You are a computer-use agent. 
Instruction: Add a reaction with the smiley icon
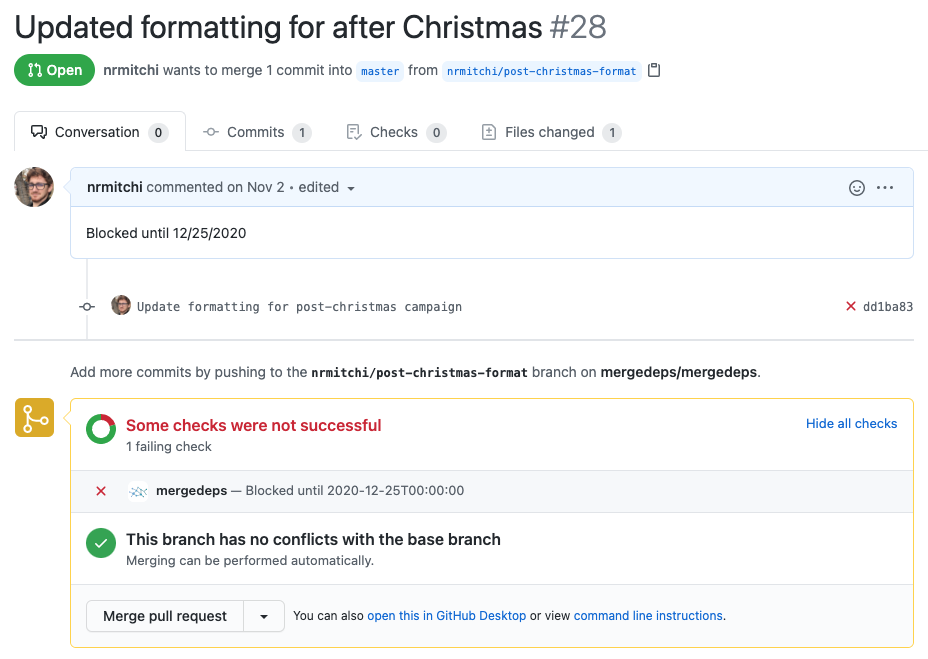[856, 188]
